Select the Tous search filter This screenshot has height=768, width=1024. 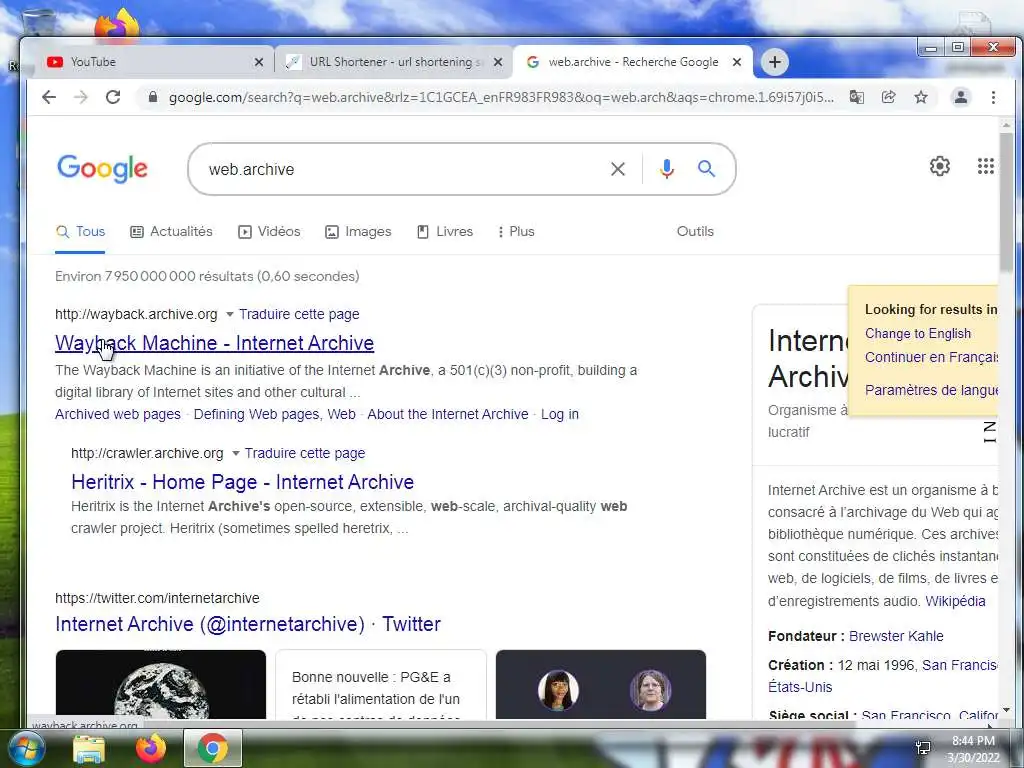(80, 232)
